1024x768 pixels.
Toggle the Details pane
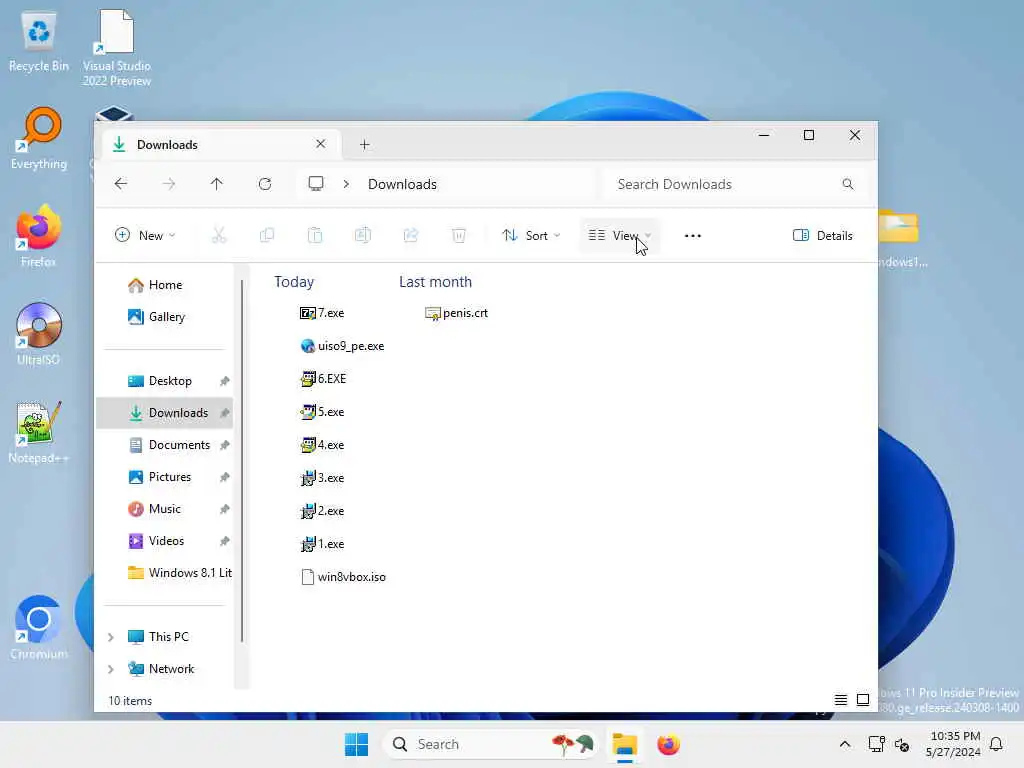pos(822,235)
